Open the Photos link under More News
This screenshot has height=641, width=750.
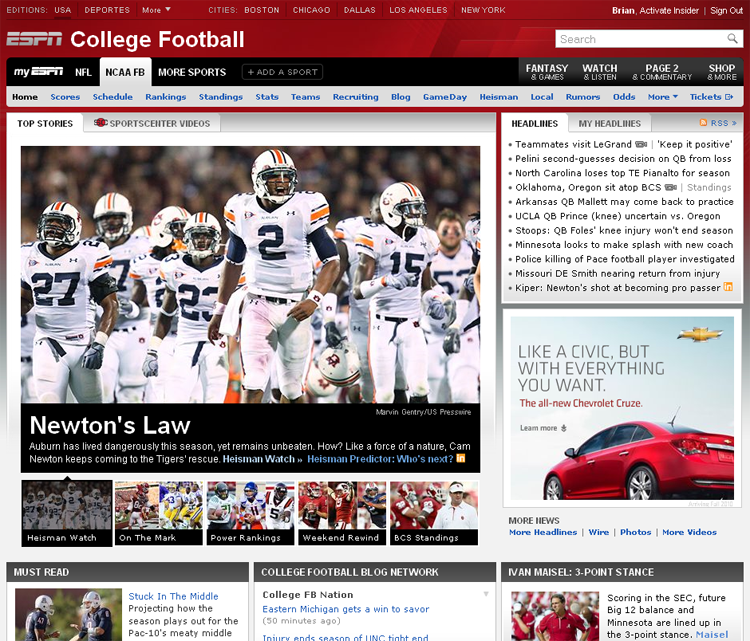[635, 532]
